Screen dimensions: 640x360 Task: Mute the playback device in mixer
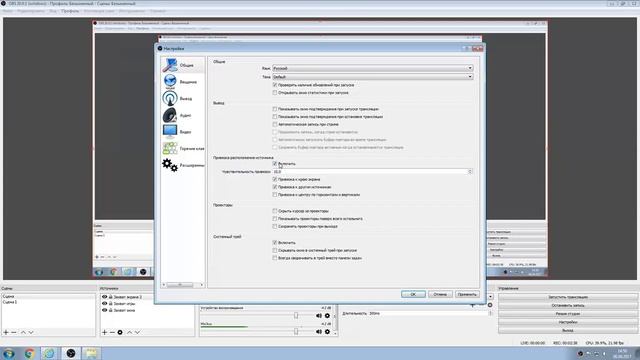pos(319,316)
